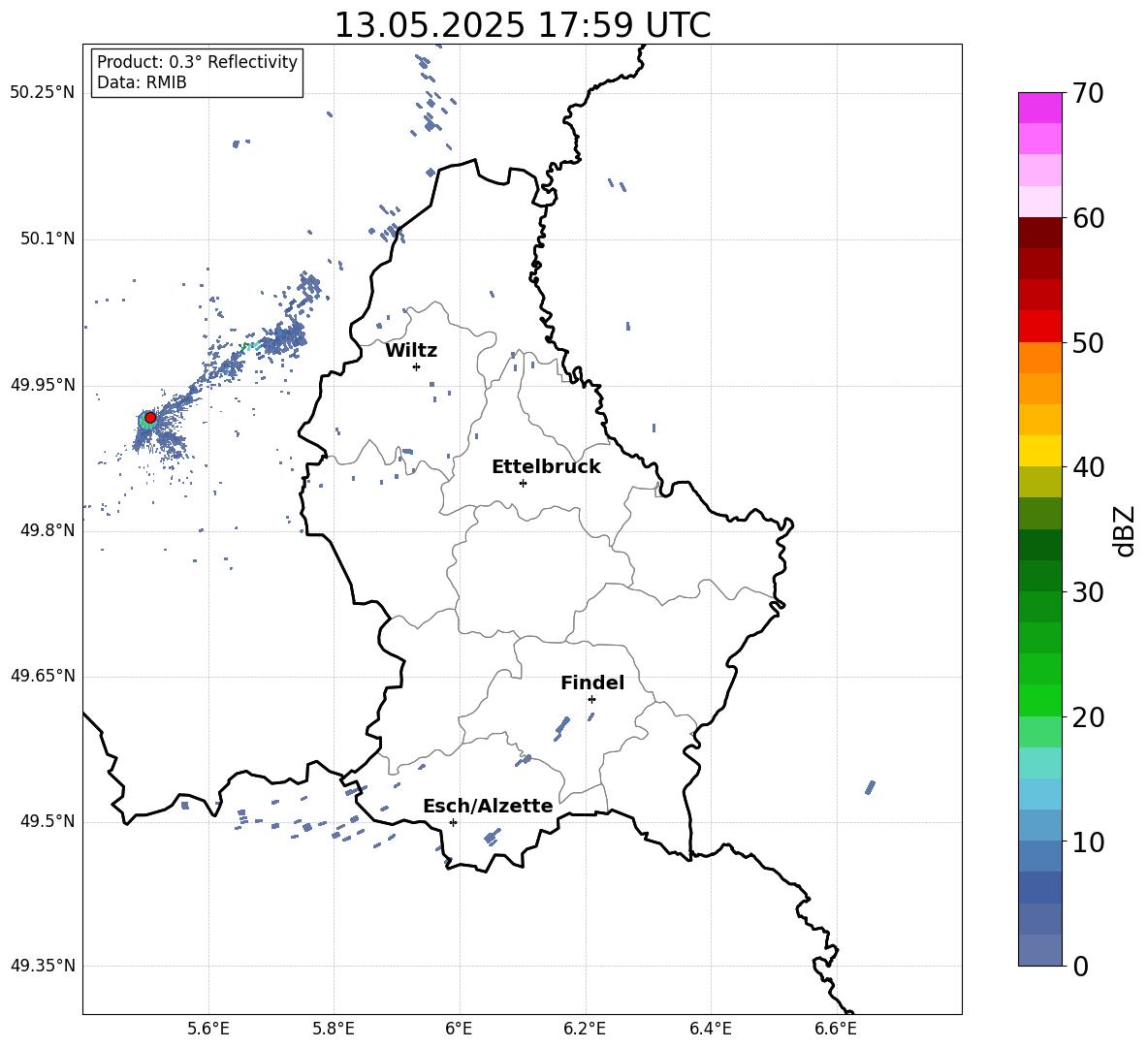Screen dimensions: 1148x1048
Task: Click the colorbar tick label 50
Action: (x=1088, y=343)
